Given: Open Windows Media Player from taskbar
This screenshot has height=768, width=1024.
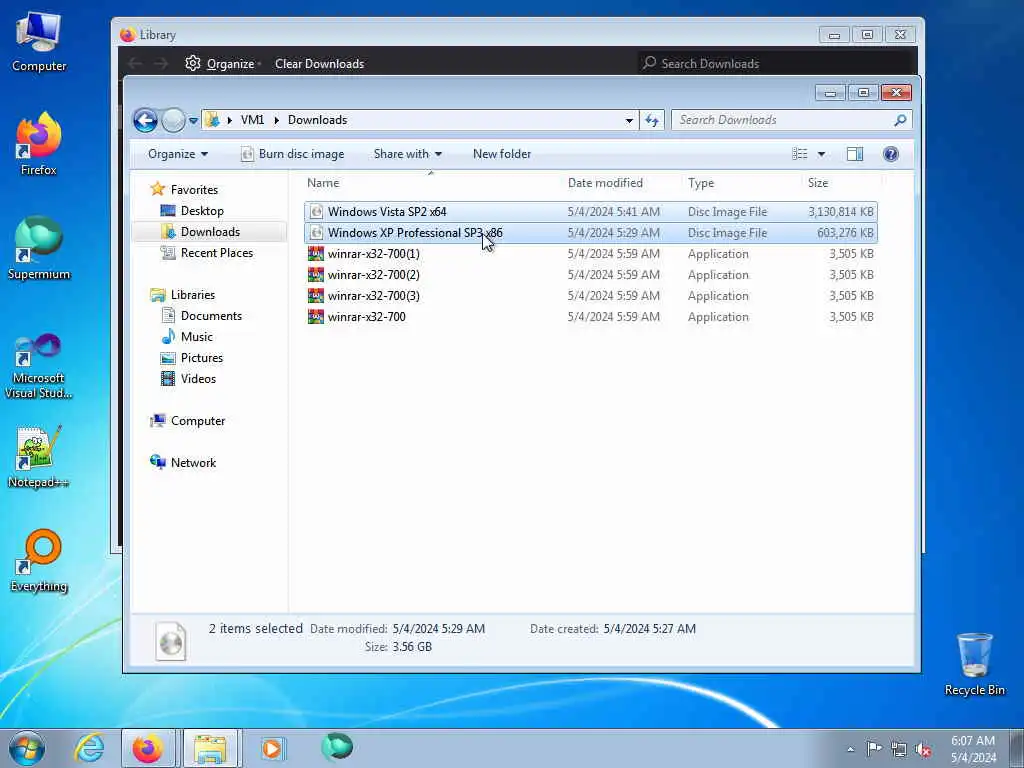Looking at the screenshot, I should [x=272, y=748].
